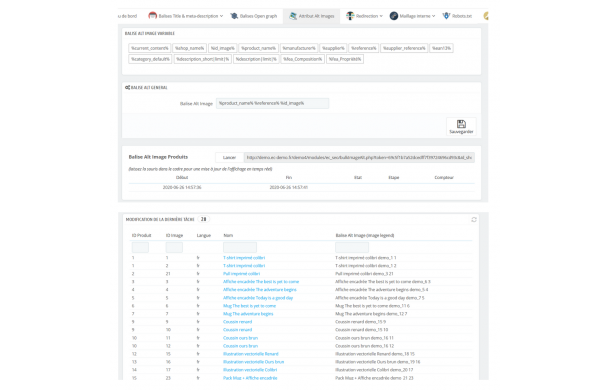Screen dimensions: 610x390
Task: Click the Nom filter input
Action: point(240,247)
